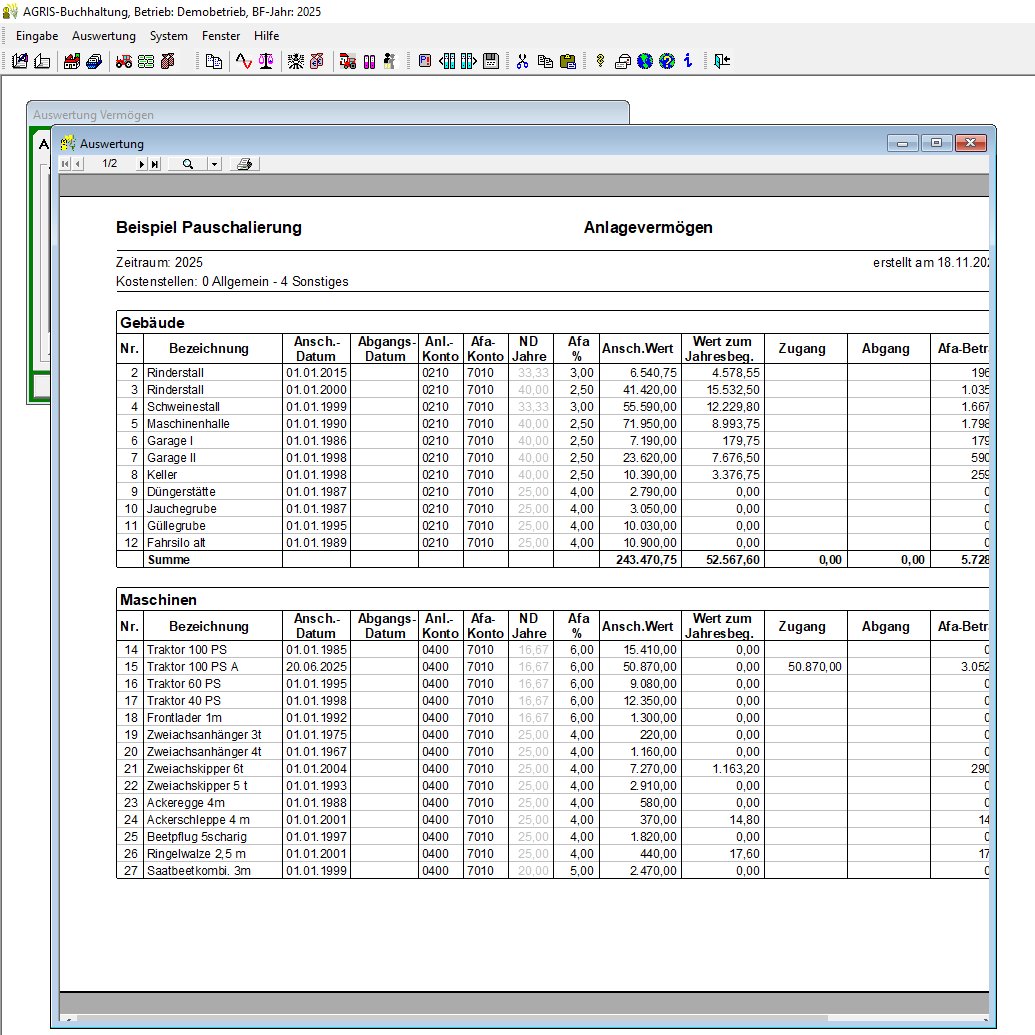Go to the next report page
Image resolution: width=1035 pixels, height=1035 pixels.
pyautogui.click(x=141, y=164)
